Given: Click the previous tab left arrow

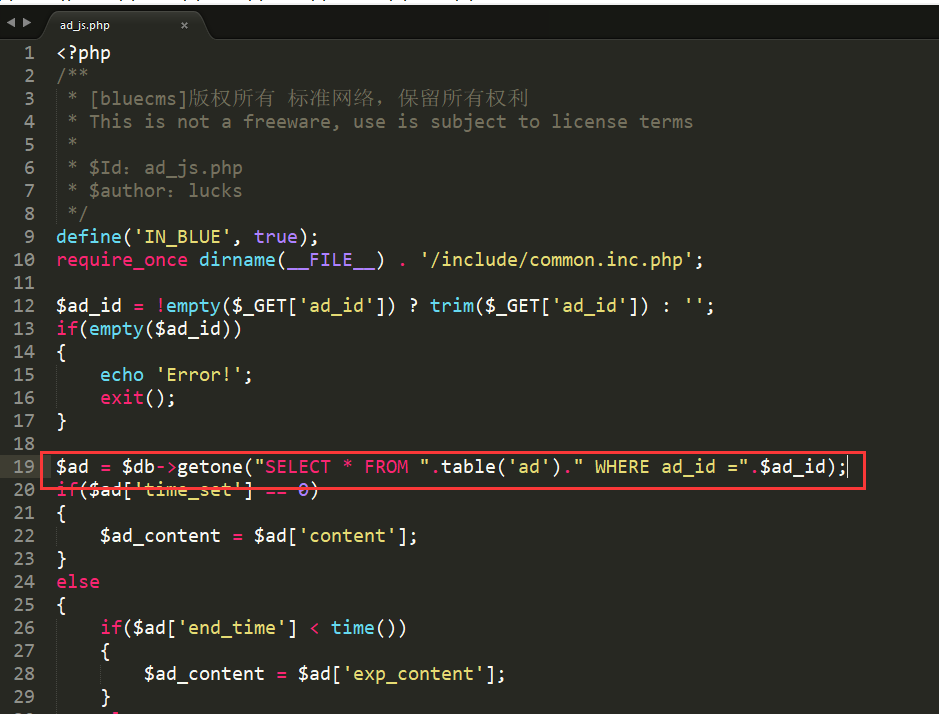Looking at the screenshot, I should pos(11,23).
